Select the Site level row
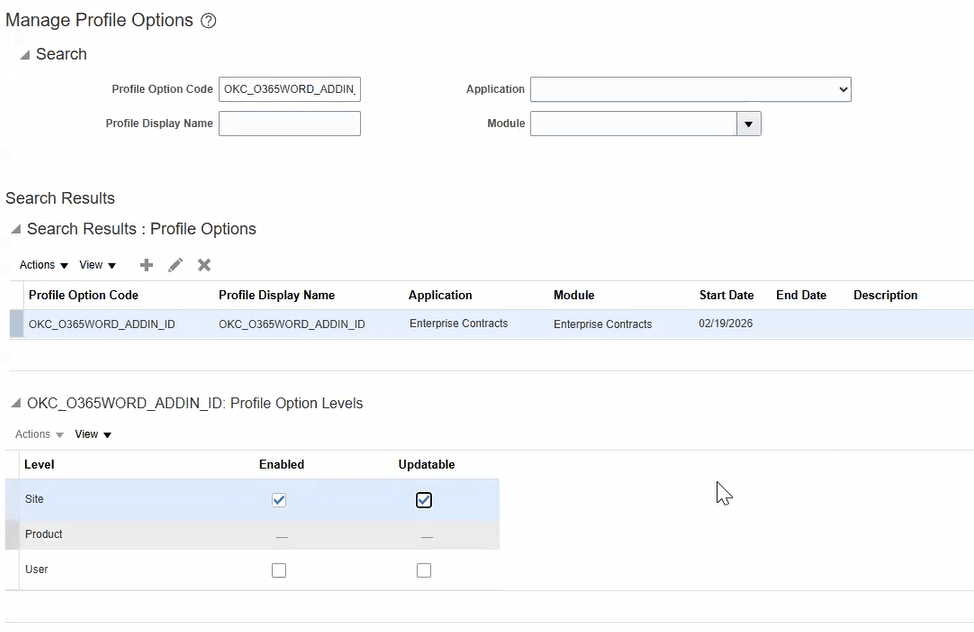This screenshot has height=632, width=974. tap(252, 500)
